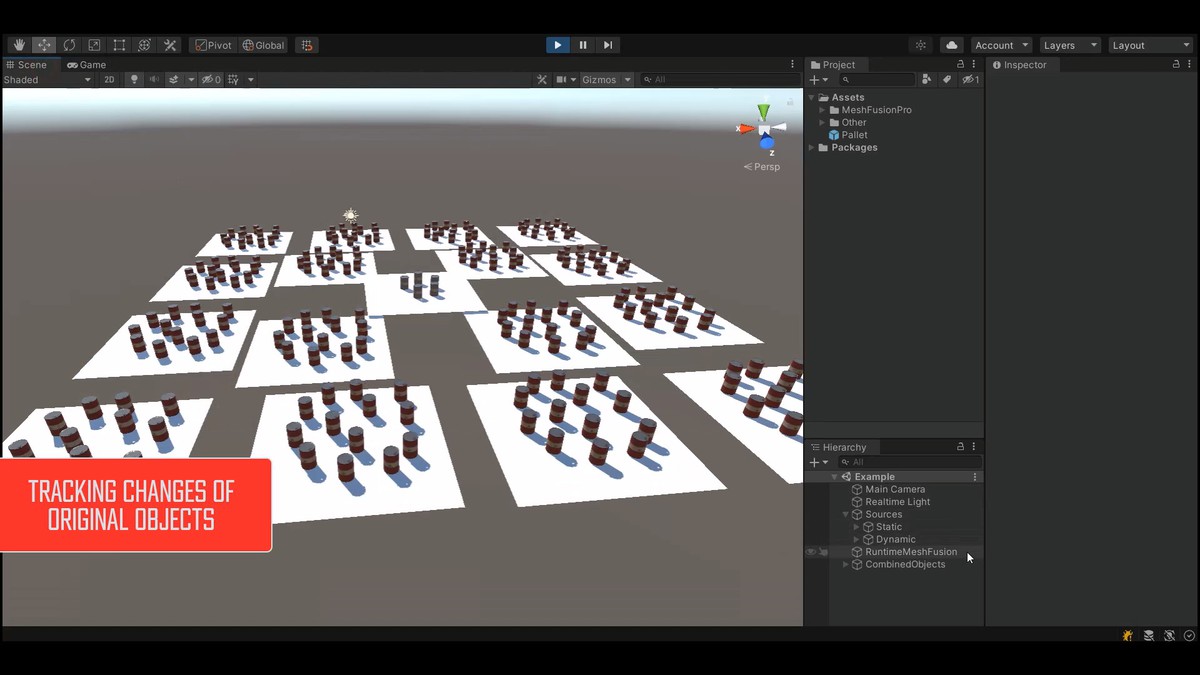This screenshot has height=675, width=1200.
Task: Open Shaded draw mode dropdown
Action: coord(47,79)
